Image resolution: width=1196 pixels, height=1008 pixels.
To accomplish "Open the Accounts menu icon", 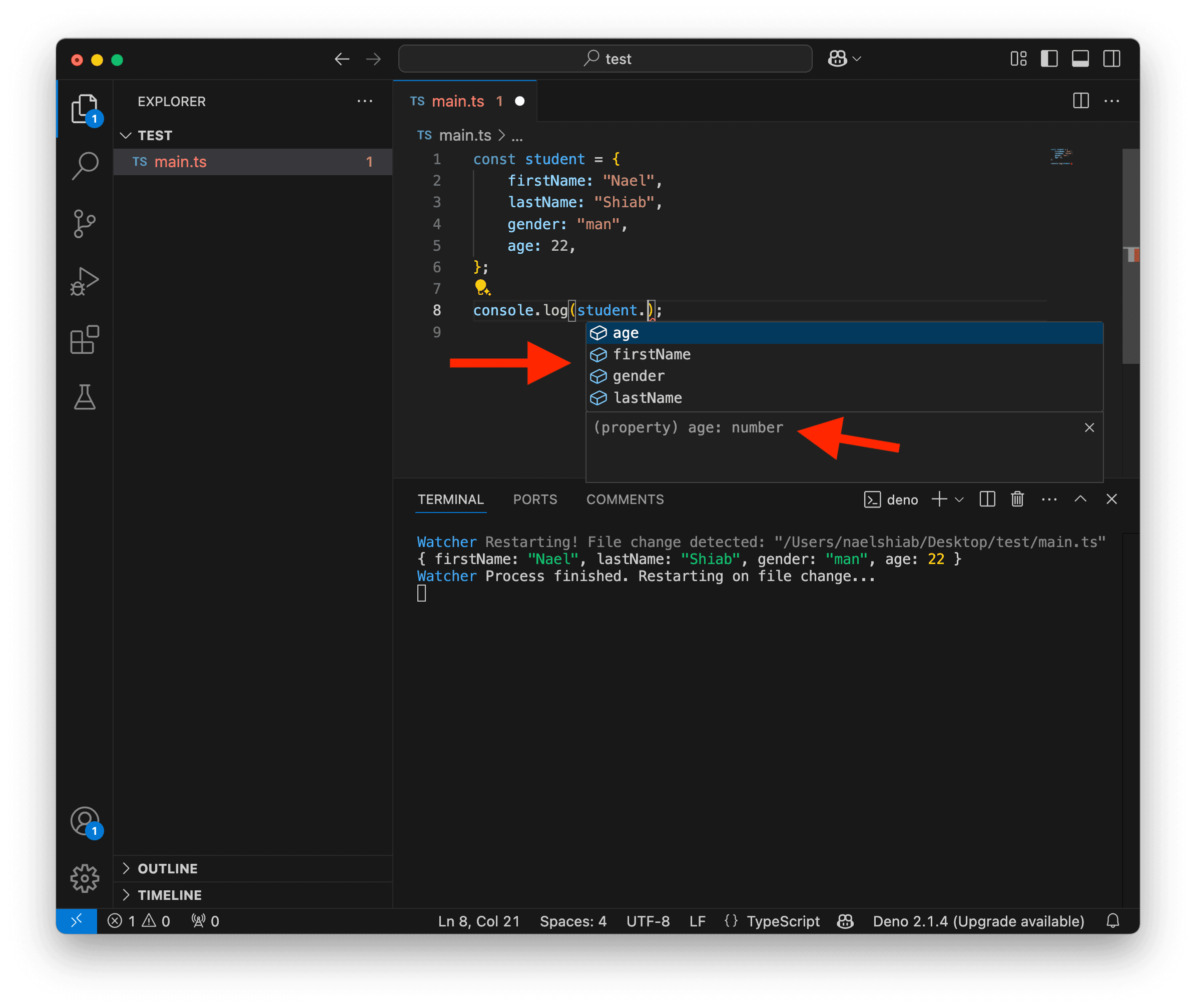I will click(85, 822).
